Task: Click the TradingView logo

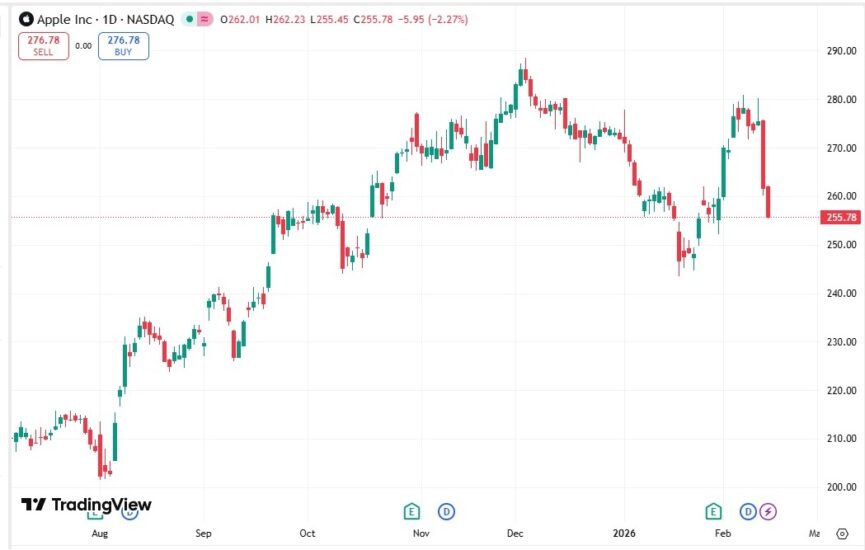Action: (x=86, y=505)
